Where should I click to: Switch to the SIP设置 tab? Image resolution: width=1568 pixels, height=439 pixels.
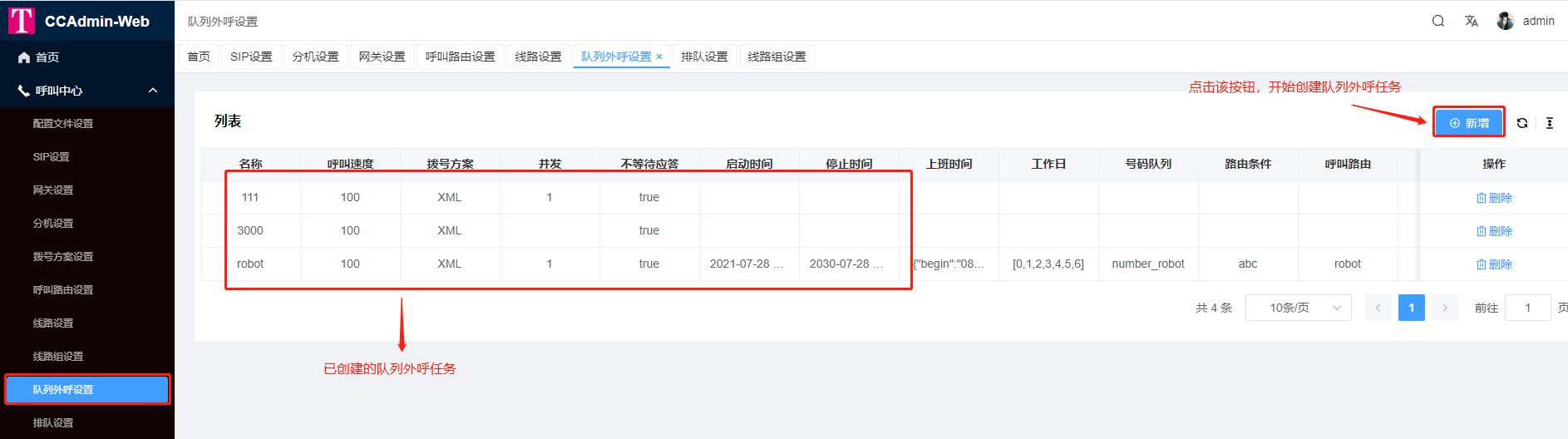(251, 57)
